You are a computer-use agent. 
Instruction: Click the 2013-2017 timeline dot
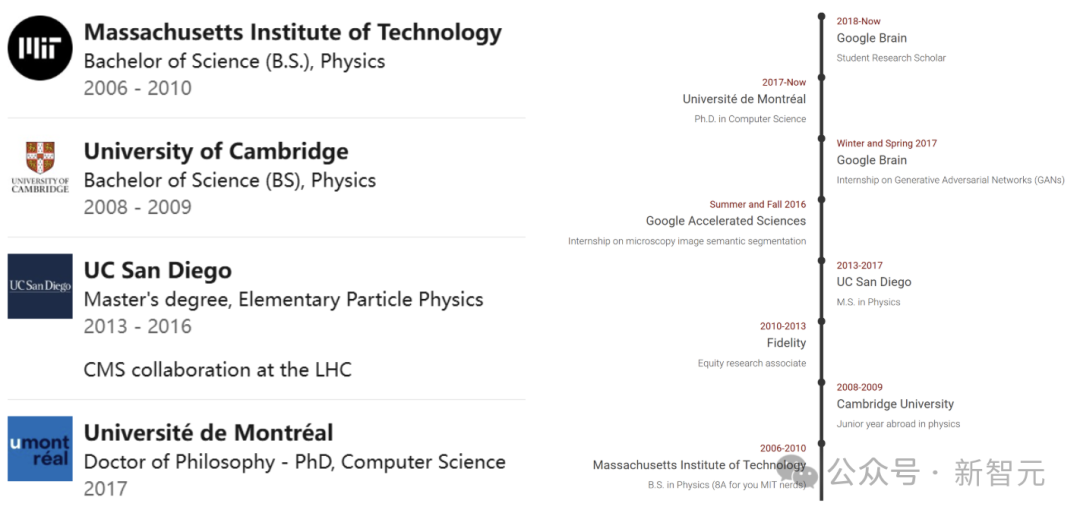pos(822,261)
